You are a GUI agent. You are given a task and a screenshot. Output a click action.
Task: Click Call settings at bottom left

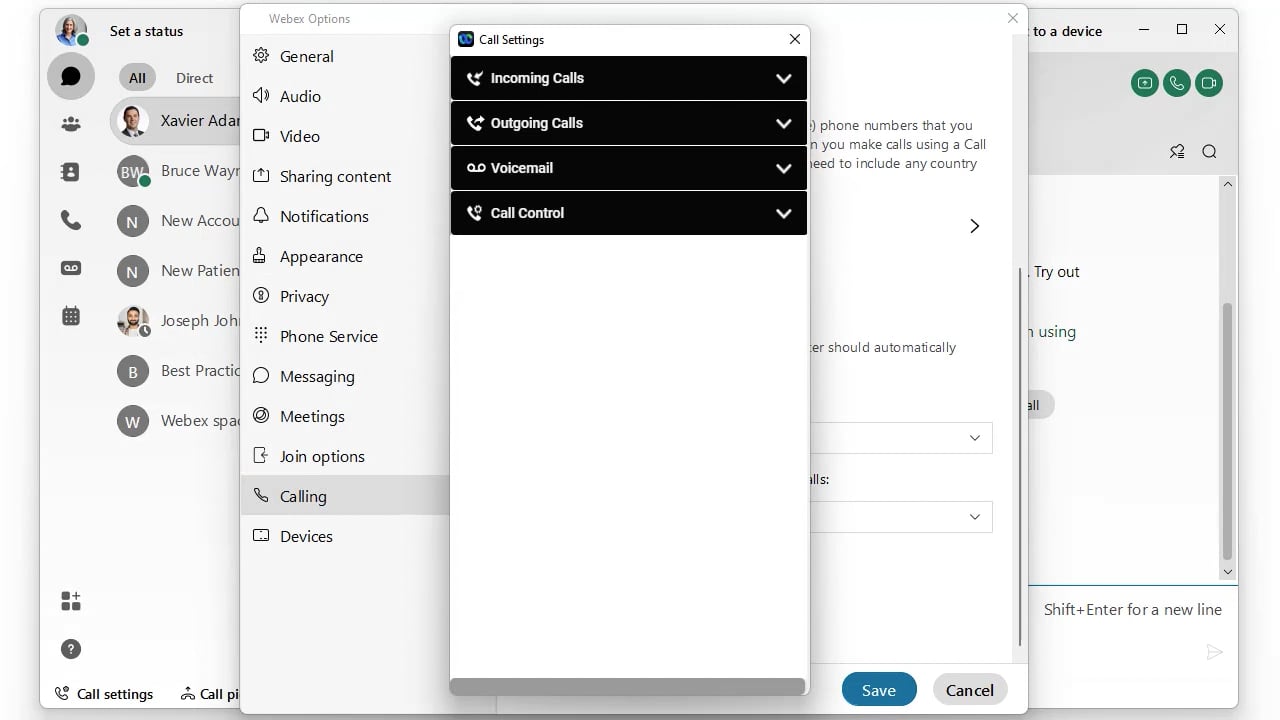tap(104, 694)
